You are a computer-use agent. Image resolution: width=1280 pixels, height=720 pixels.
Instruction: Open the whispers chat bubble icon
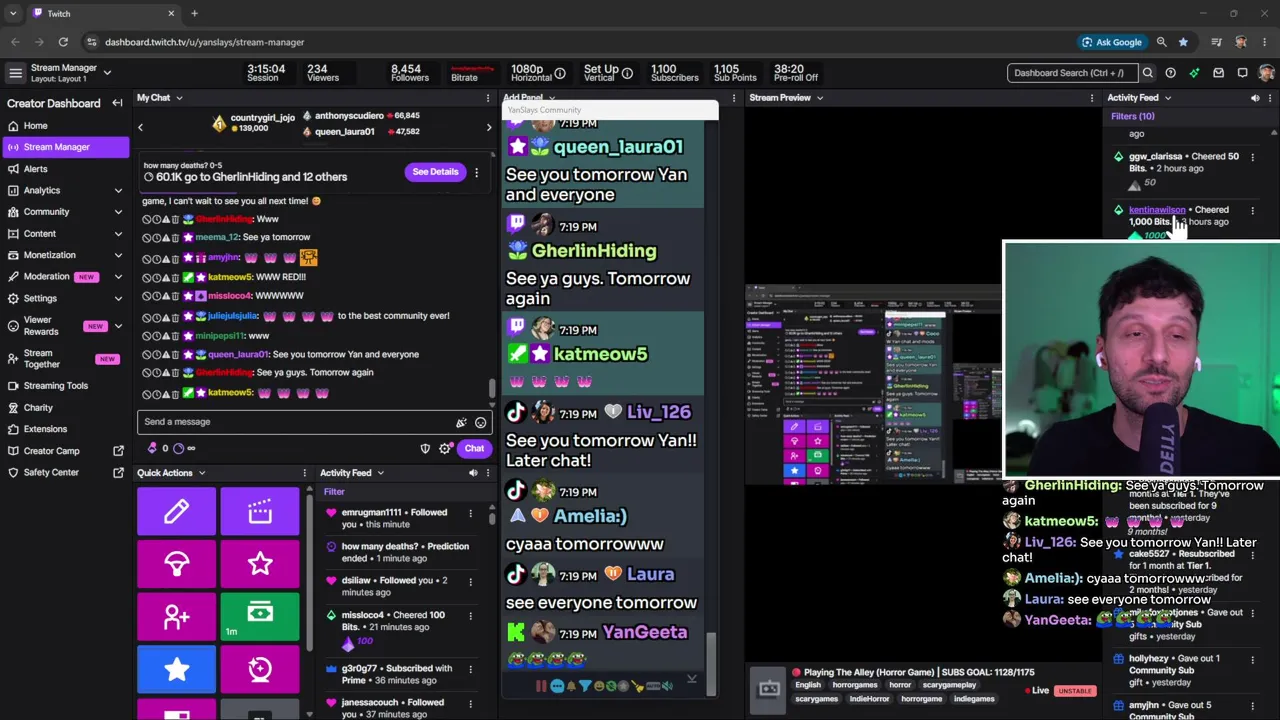(1242, 73)
